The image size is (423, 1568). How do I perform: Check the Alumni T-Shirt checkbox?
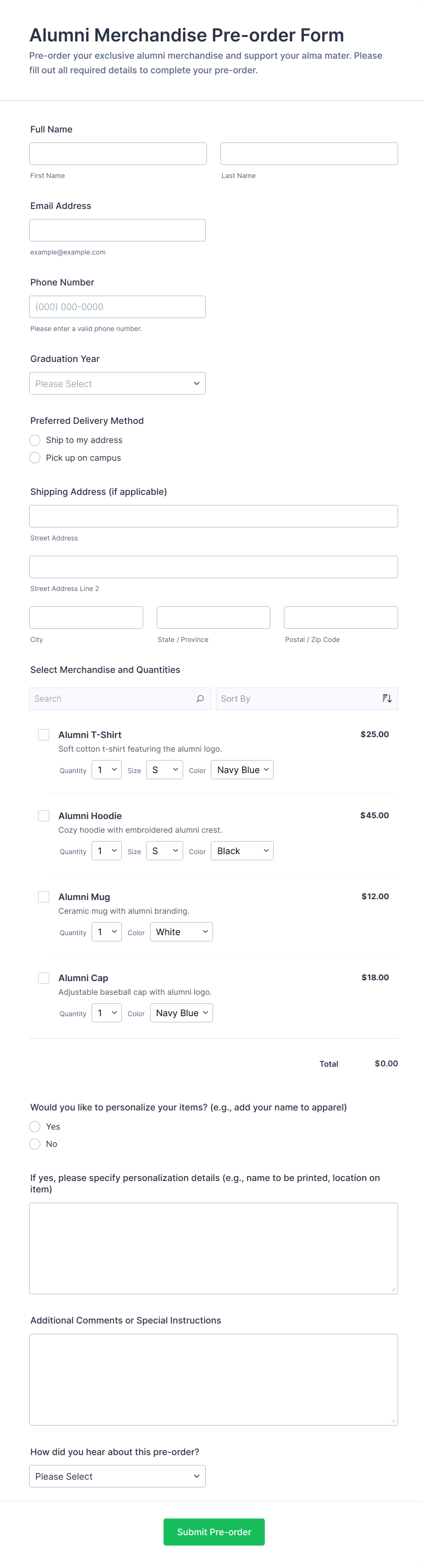tap(44, 735)
